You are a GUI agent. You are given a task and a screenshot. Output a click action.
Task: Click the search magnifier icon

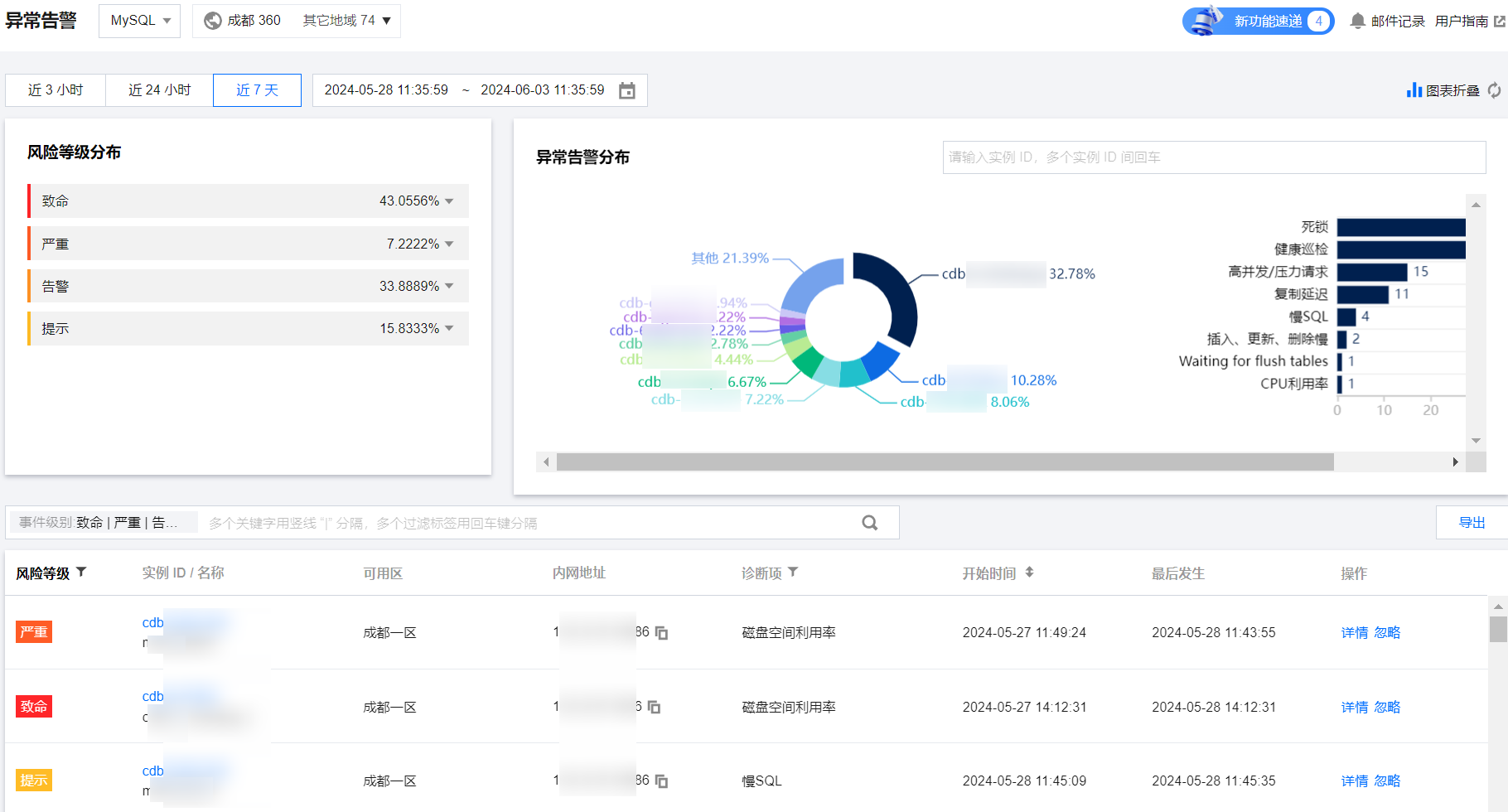pyautogui.click(x=869, y=523)
